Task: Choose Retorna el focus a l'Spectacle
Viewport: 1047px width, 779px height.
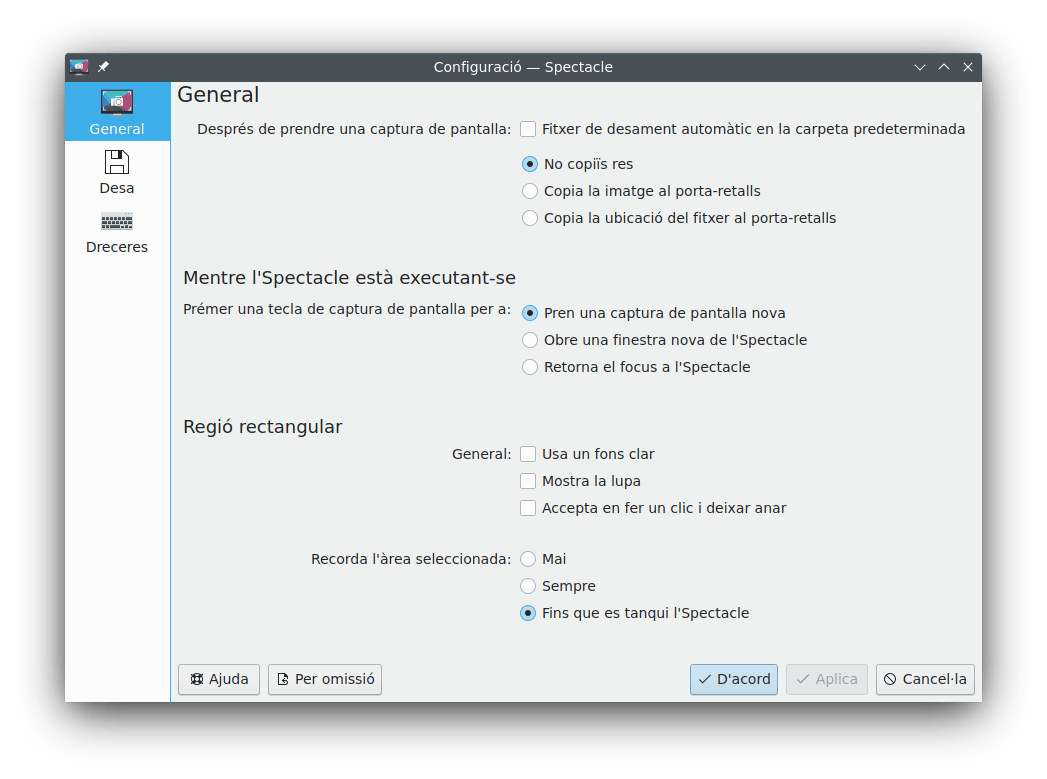Action: click(x=530, y=367)
